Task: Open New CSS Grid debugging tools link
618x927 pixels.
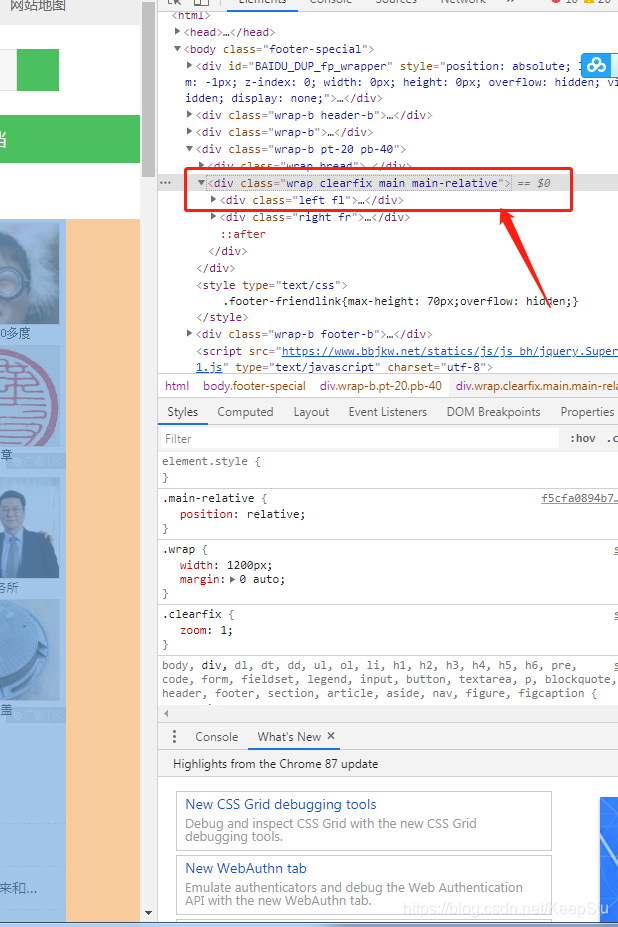Action: point(281,805)
